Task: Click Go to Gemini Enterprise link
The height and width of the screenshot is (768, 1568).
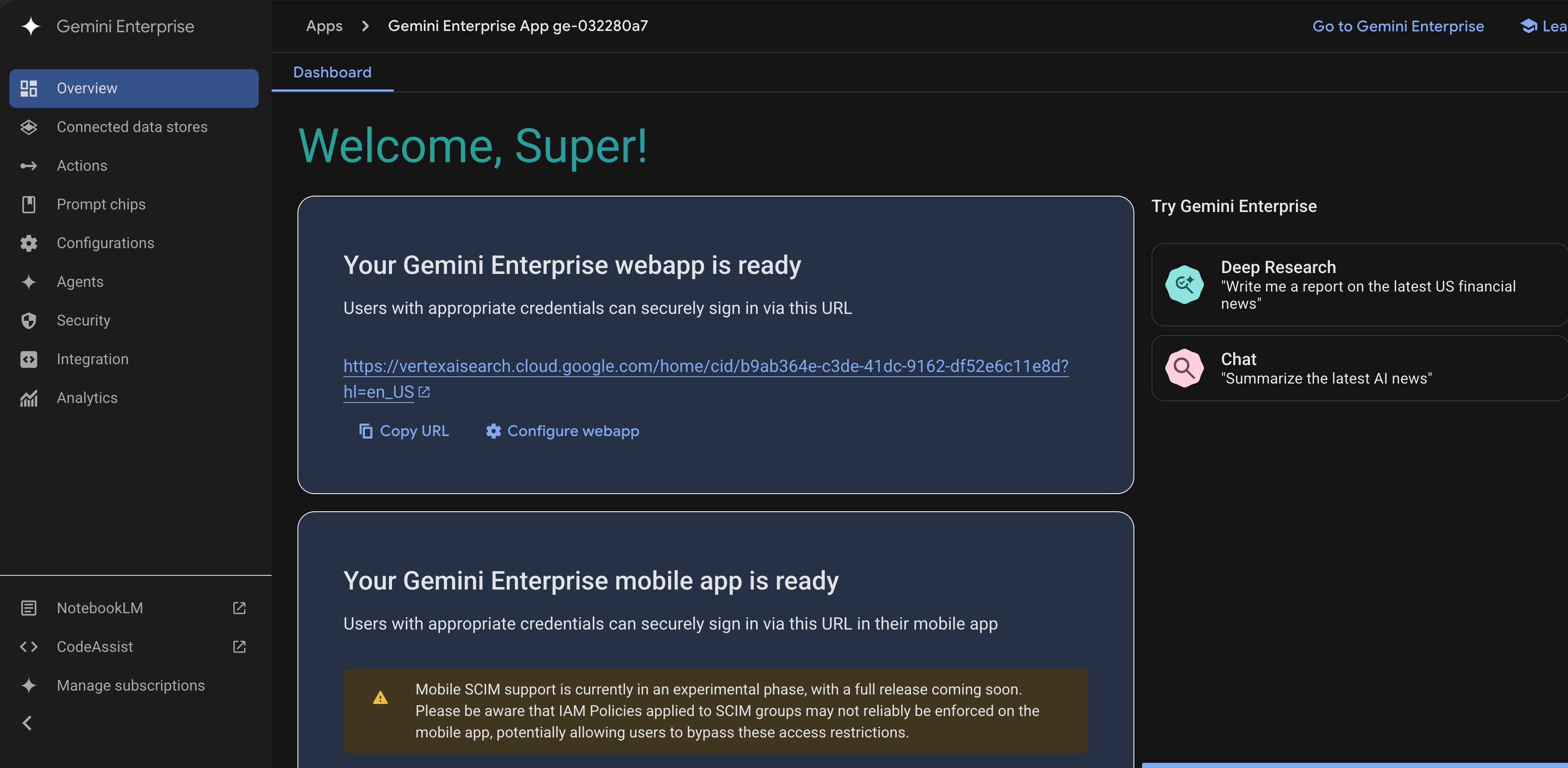Action: [1397, 26]
